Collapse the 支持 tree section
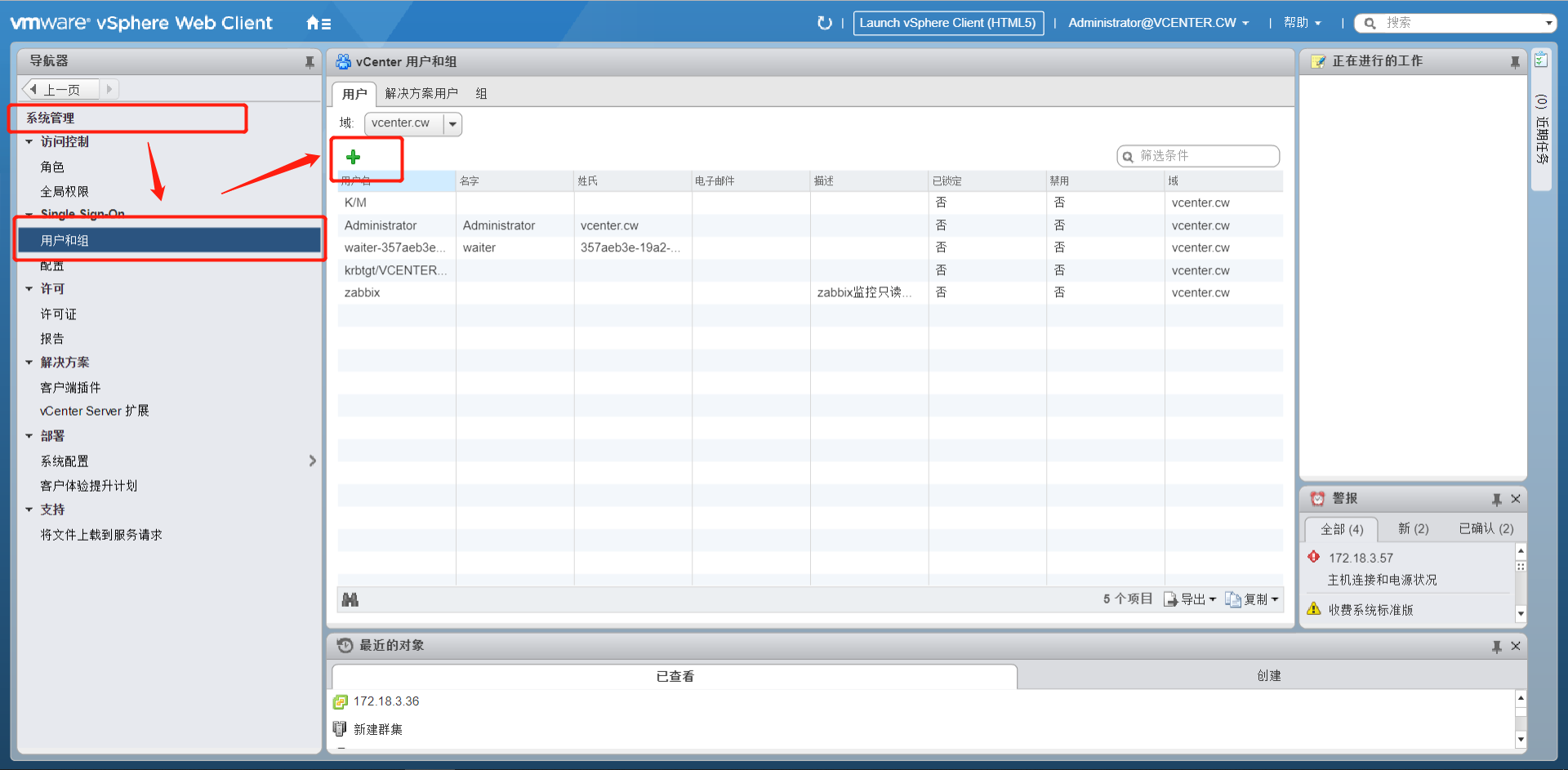The height and width of the screenshot is (770, 1568). tap(29, 510)
